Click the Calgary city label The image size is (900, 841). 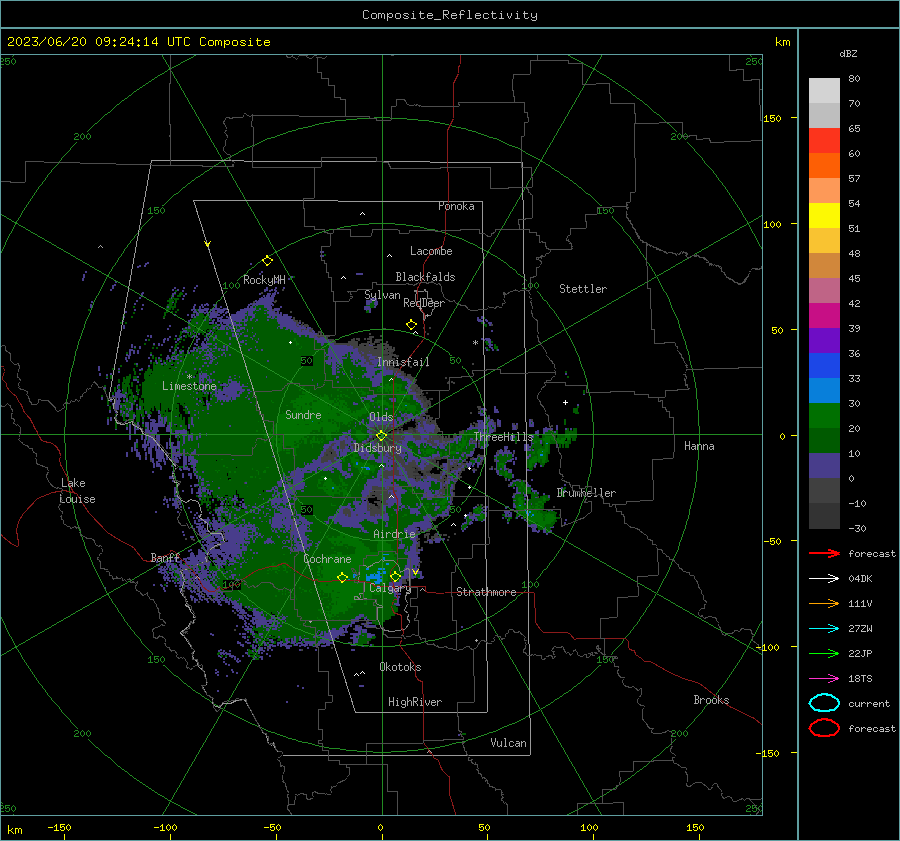390,588
